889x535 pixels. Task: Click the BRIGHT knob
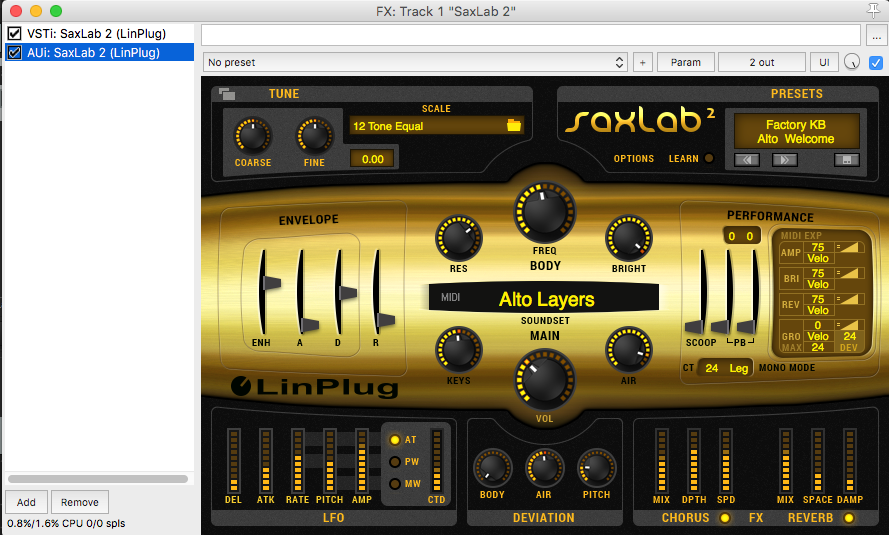[628, 238]
